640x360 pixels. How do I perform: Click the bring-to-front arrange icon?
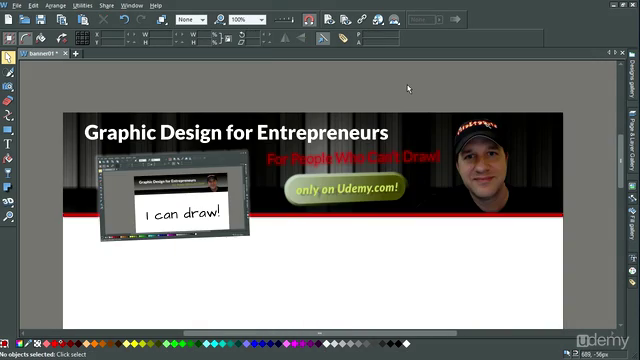pos(162,20)
